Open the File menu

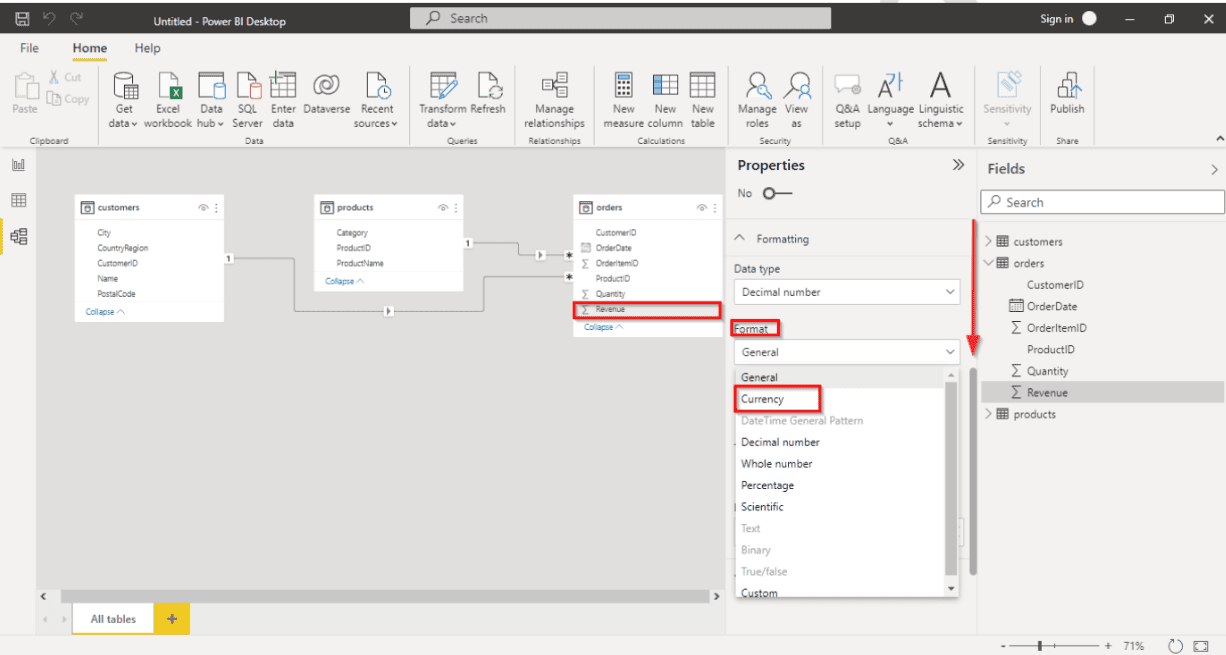[x=30, y=48]
